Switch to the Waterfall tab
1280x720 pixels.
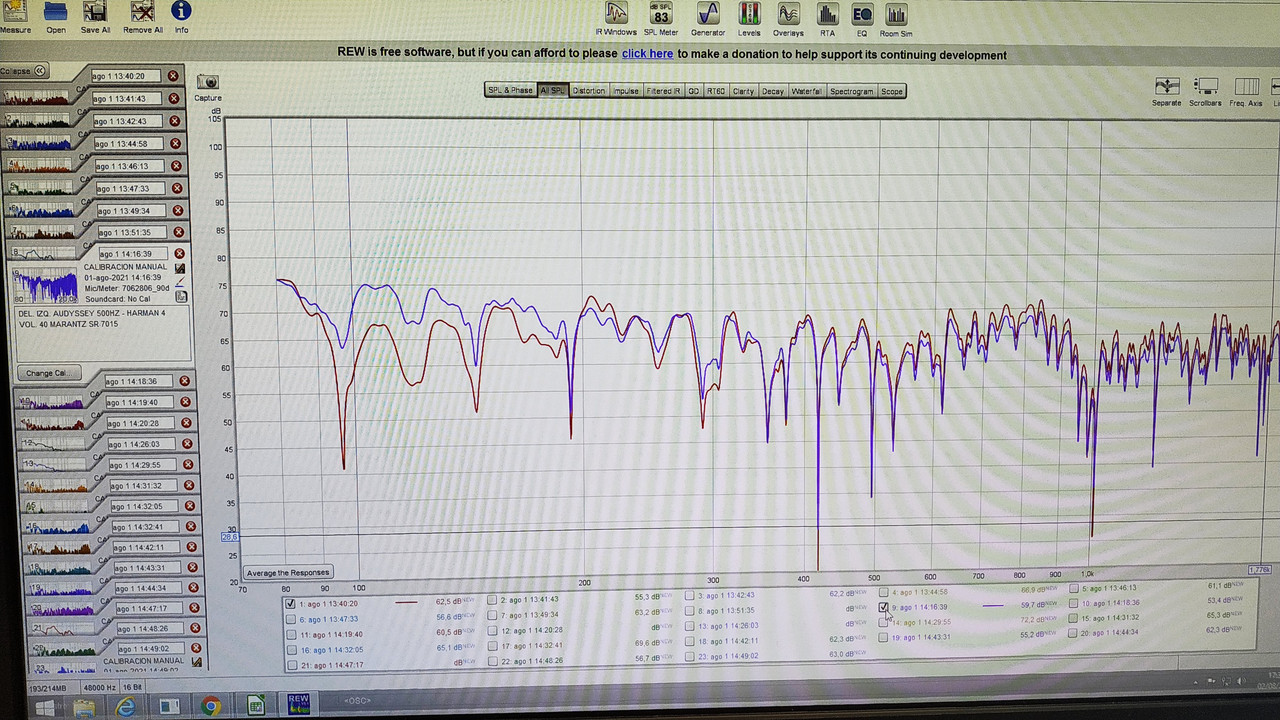tap(807, 91)
